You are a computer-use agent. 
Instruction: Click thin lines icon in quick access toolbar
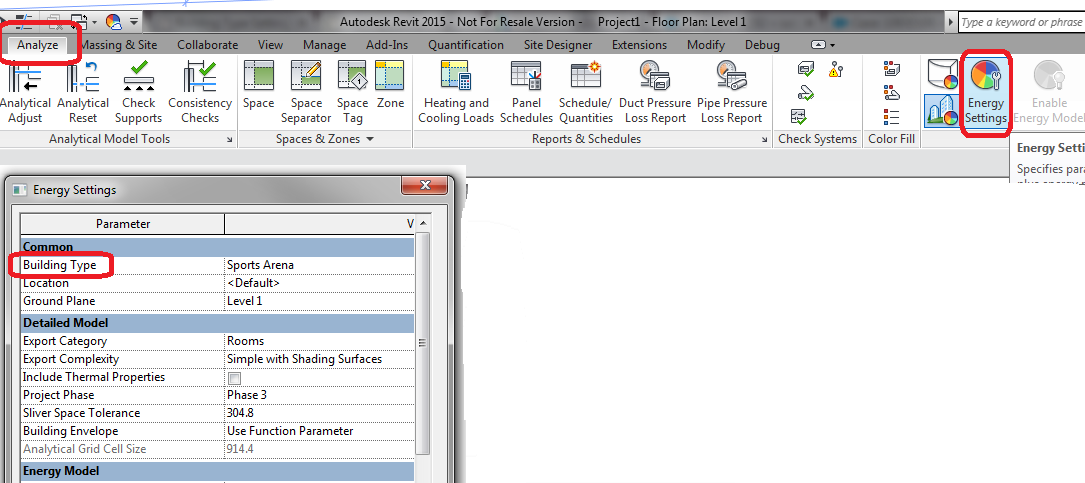(26, 21)
